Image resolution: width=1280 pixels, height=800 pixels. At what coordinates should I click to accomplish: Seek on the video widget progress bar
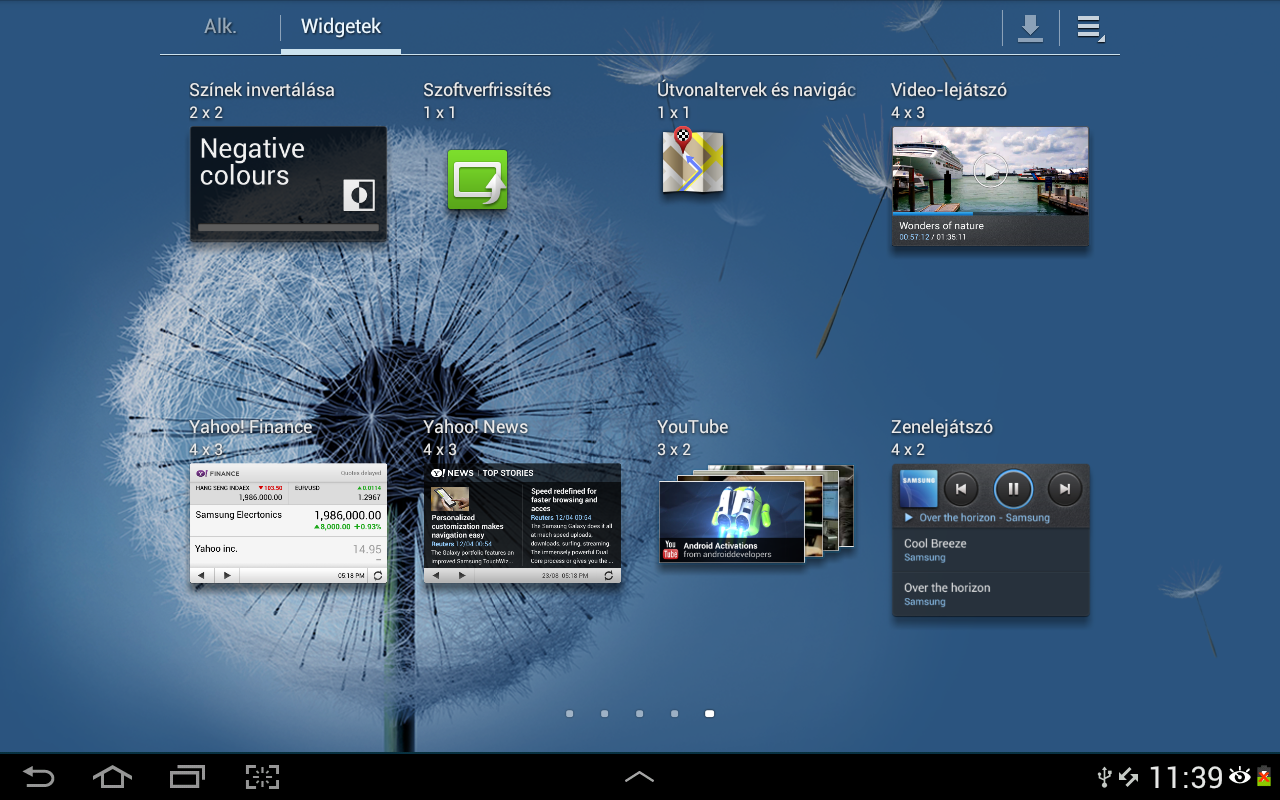point(990,213)
